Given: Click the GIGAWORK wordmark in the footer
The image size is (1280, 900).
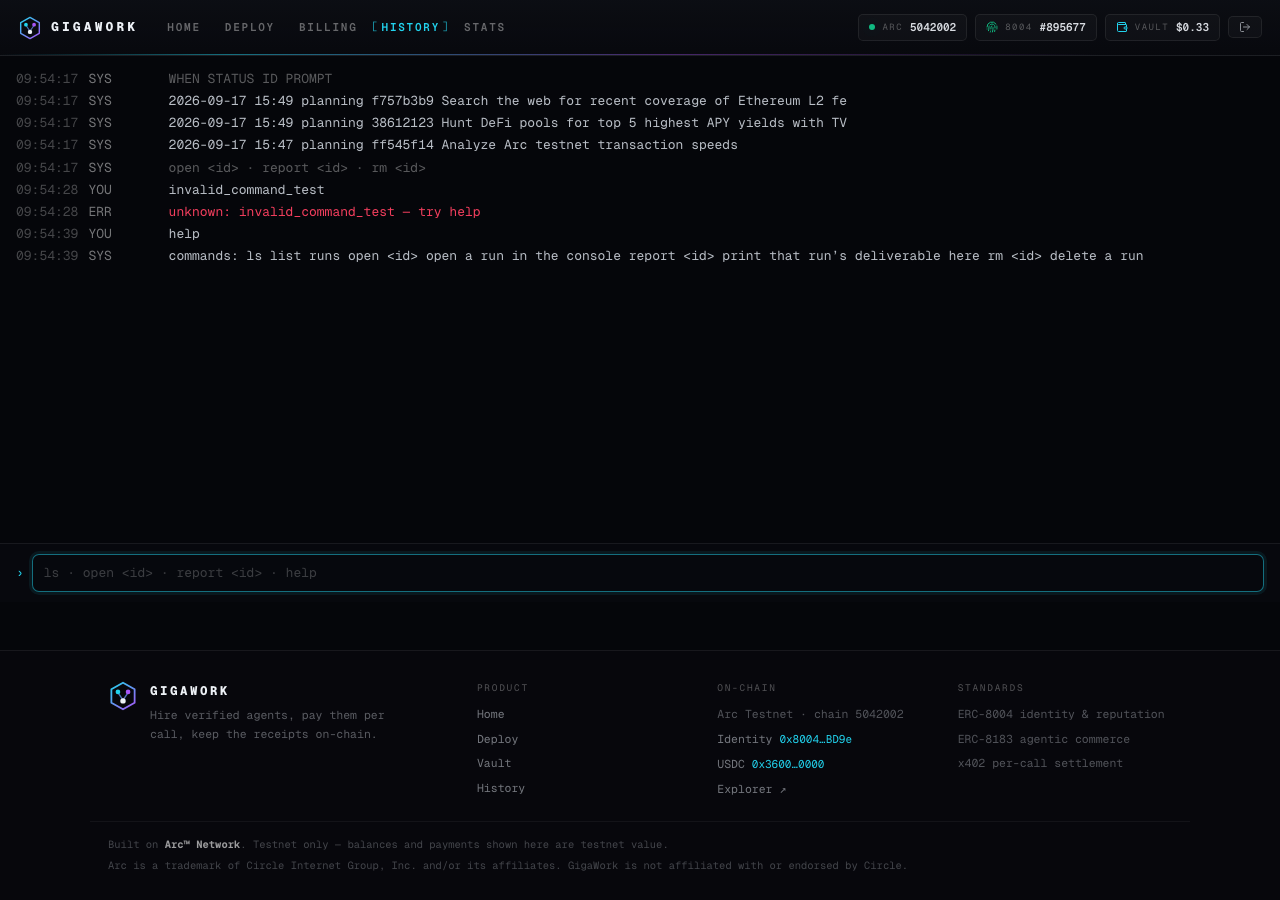Looking at the screenshot, I should click(x=190, y=691).
